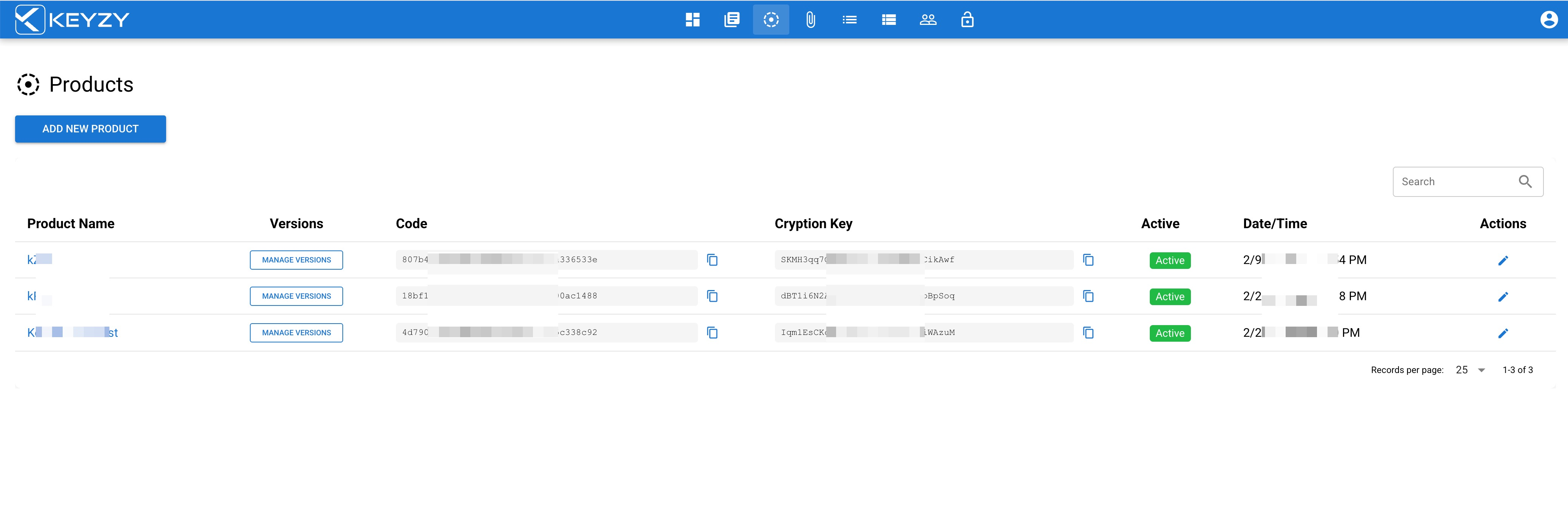Screen dimensions: 1568x528
Task: Click Manage Versions for the first product
Action: click(296, 260)
